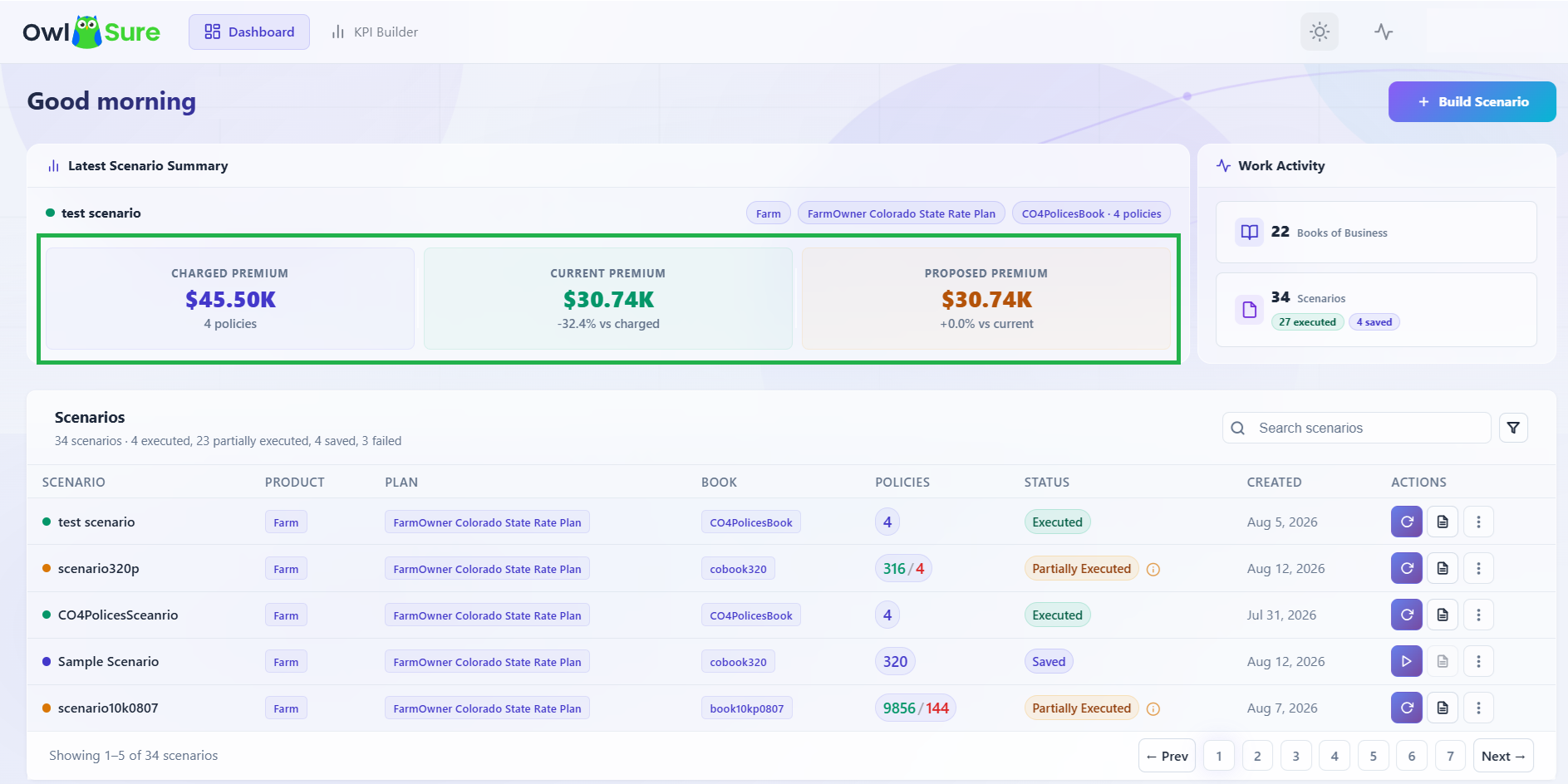The width and height of the screenshot is (1568, 784).
Task: Click the book10kp0807 book tag
Action: 746,708
